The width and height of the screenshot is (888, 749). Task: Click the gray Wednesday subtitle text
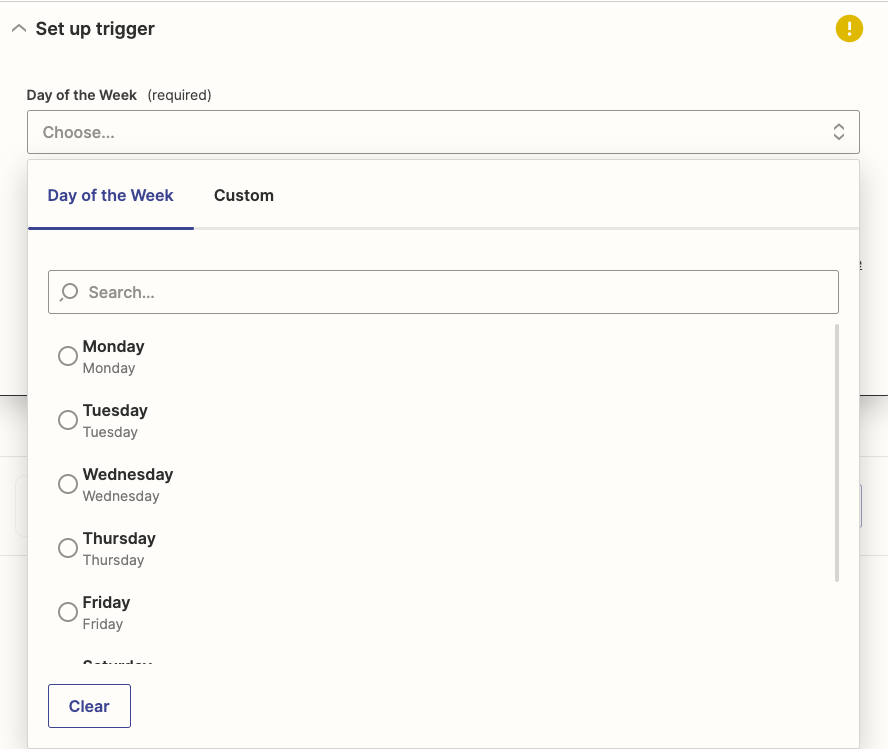(x=121, y=496)
